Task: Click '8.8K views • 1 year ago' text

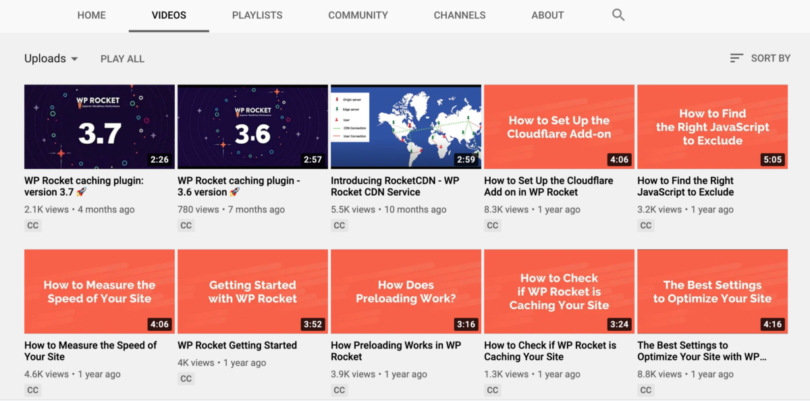Action: 686,374
